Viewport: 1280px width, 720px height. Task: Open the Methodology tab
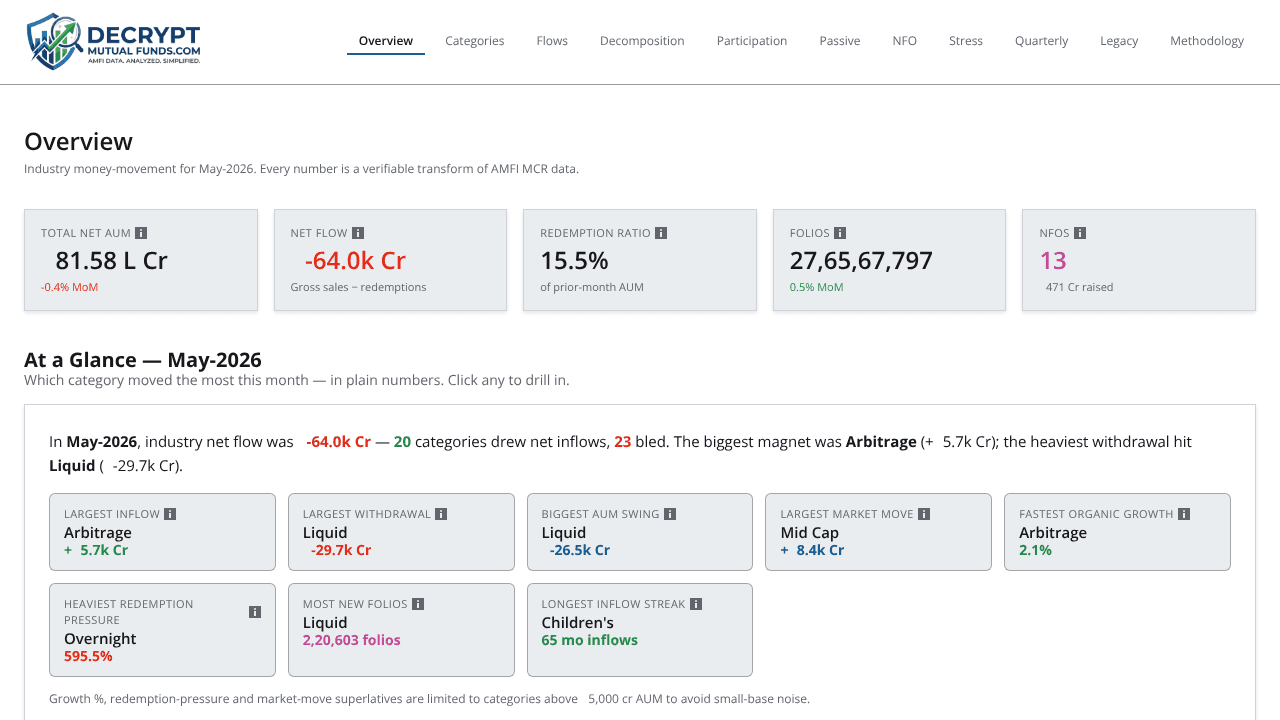point(1207,41)
